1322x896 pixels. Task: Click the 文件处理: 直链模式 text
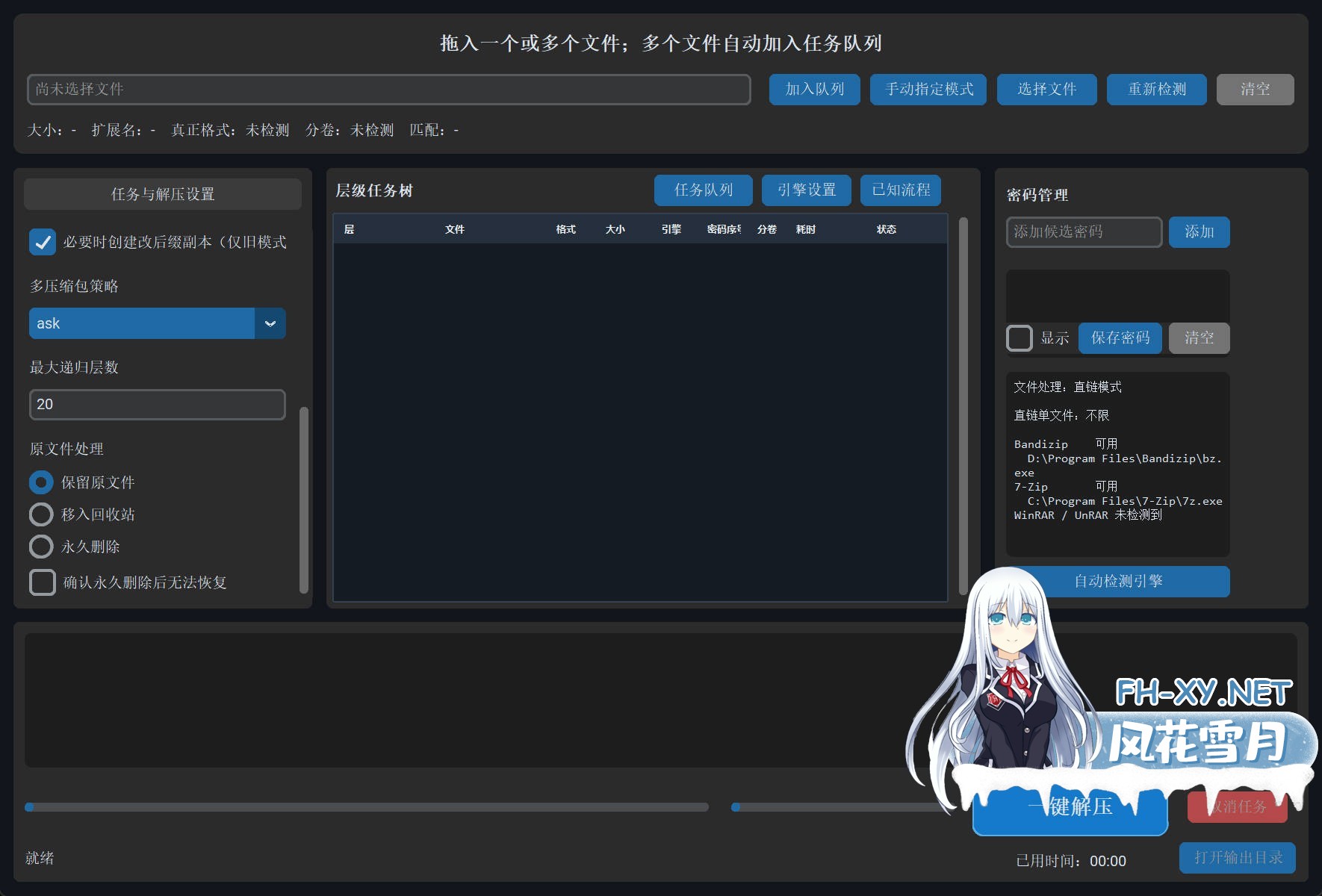click(1068, 388)
